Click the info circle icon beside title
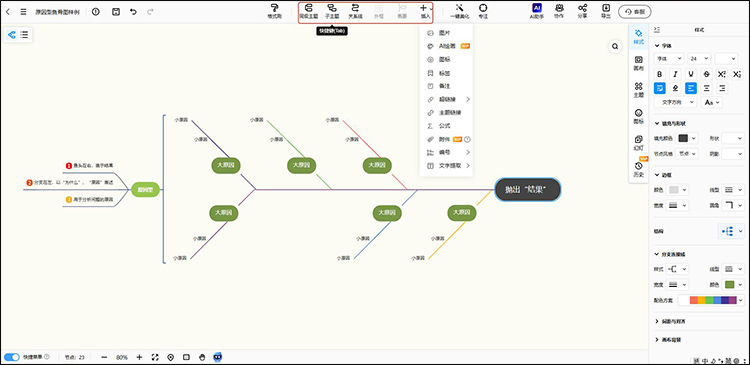Viewport: 750px width, 365px height. [96, 12]
